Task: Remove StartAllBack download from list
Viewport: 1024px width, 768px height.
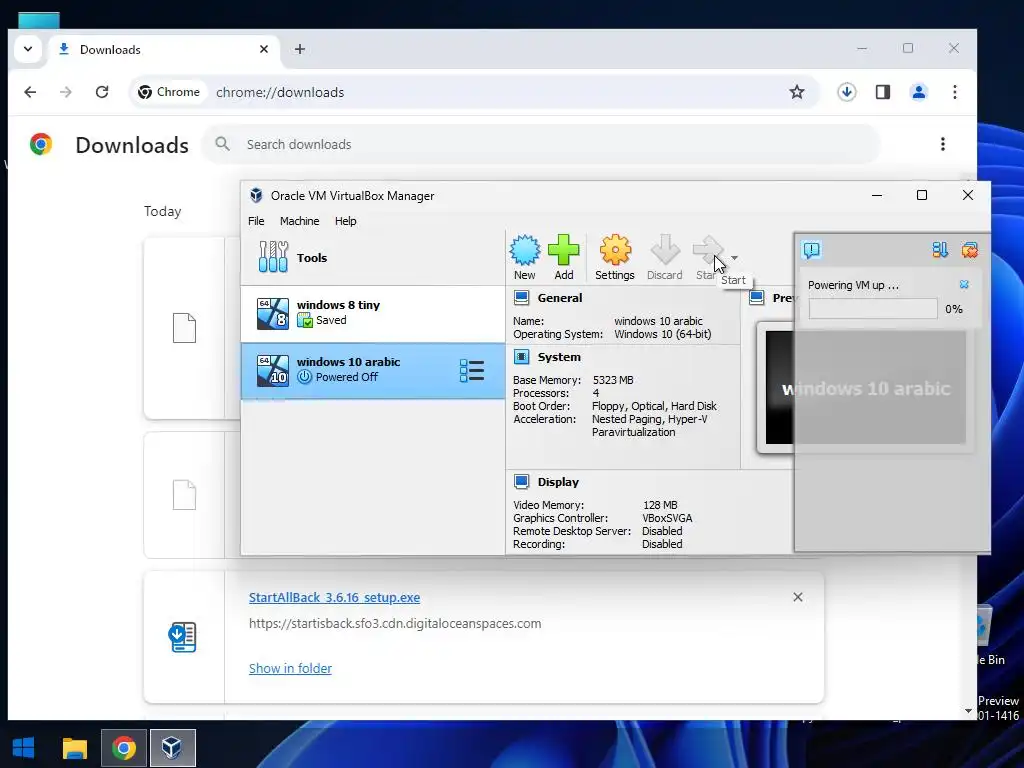Action: 798,597
